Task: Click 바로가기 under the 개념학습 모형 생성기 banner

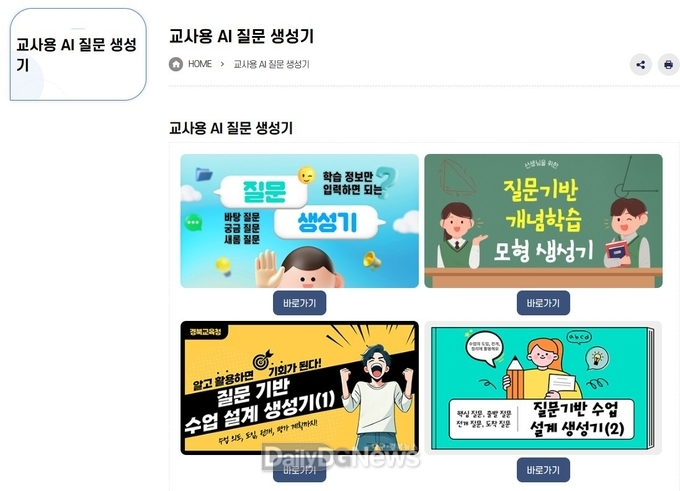Action: point(543,303)
